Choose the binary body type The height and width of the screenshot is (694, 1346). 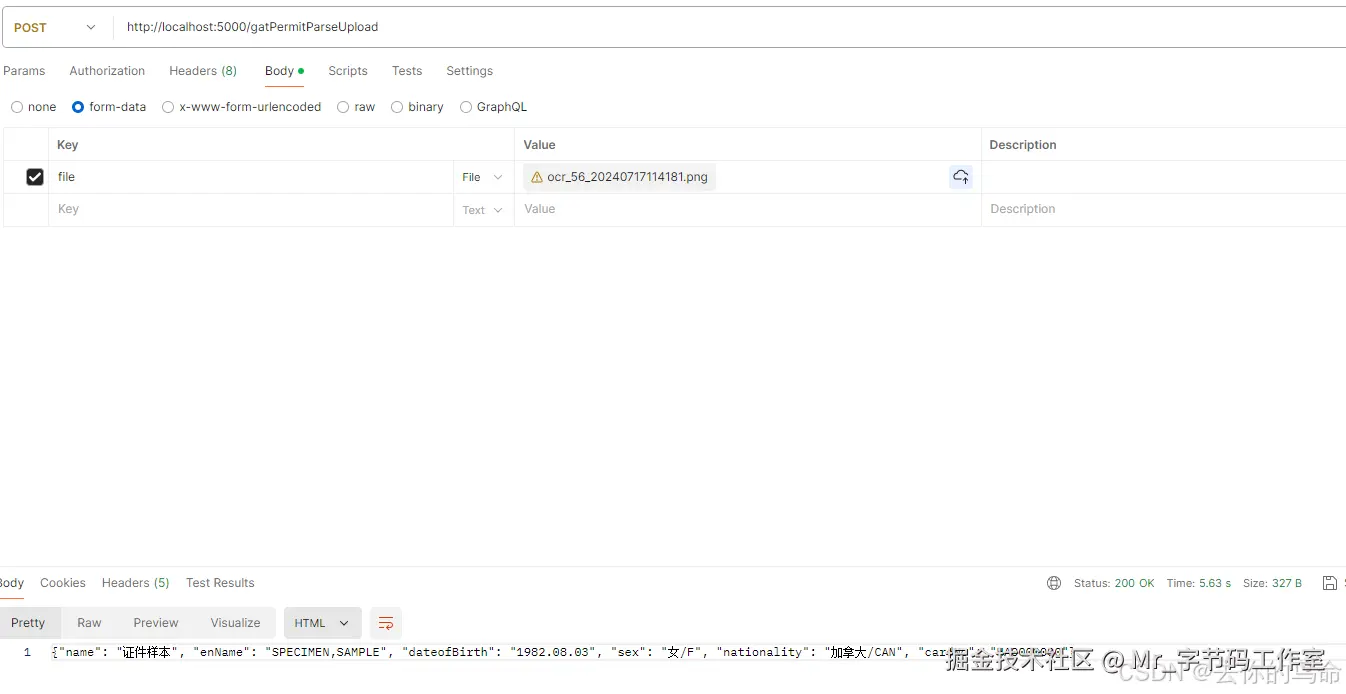click(x=417, y=107)
